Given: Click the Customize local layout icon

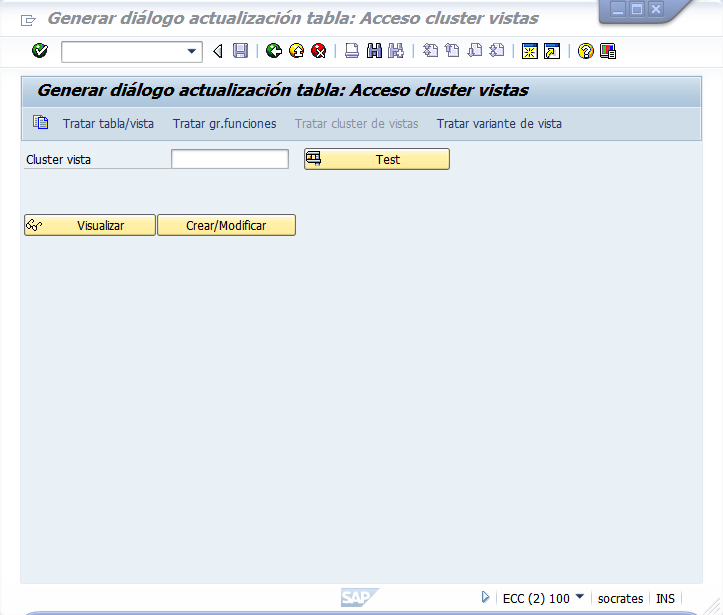Looking at the screenshot, I should [608, 51].
